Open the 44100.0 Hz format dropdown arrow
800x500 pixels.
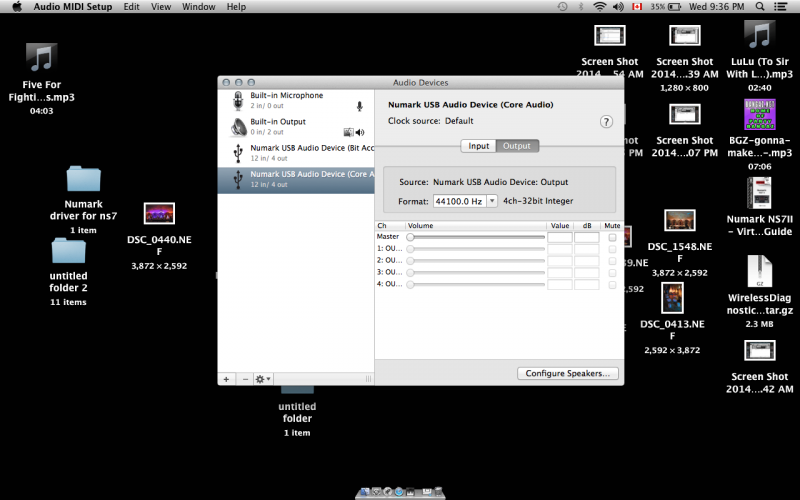492,201
